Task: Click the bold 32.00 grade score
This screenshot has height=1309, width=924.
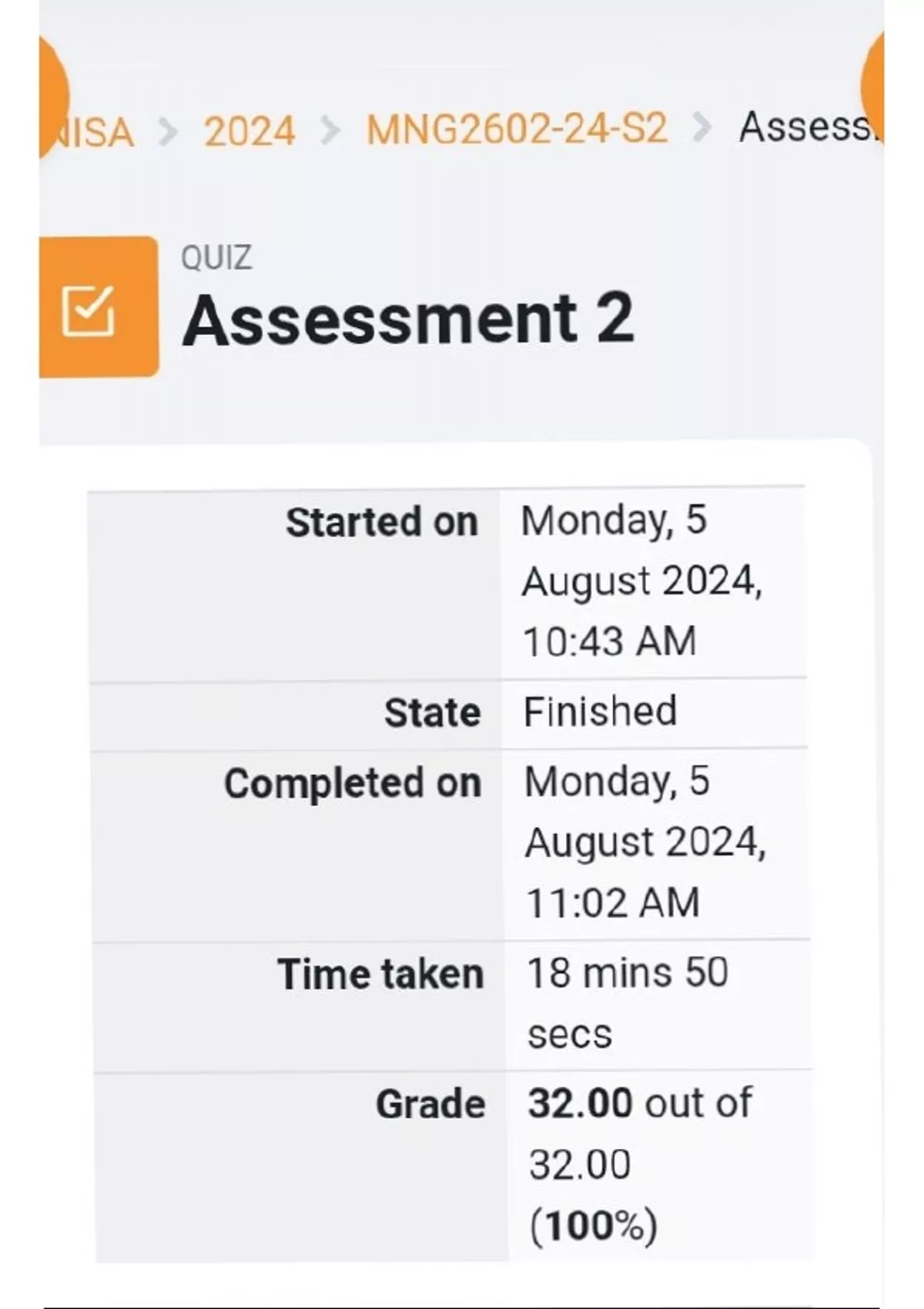Action: pos(580,1103)
